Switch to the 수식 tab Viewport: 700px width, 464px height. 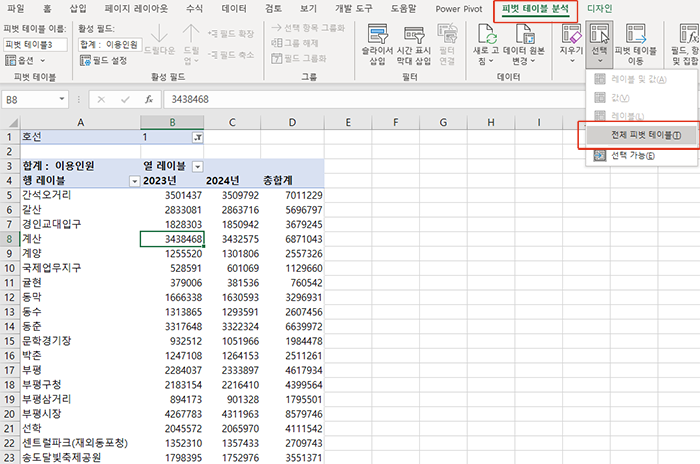(195, 8)
